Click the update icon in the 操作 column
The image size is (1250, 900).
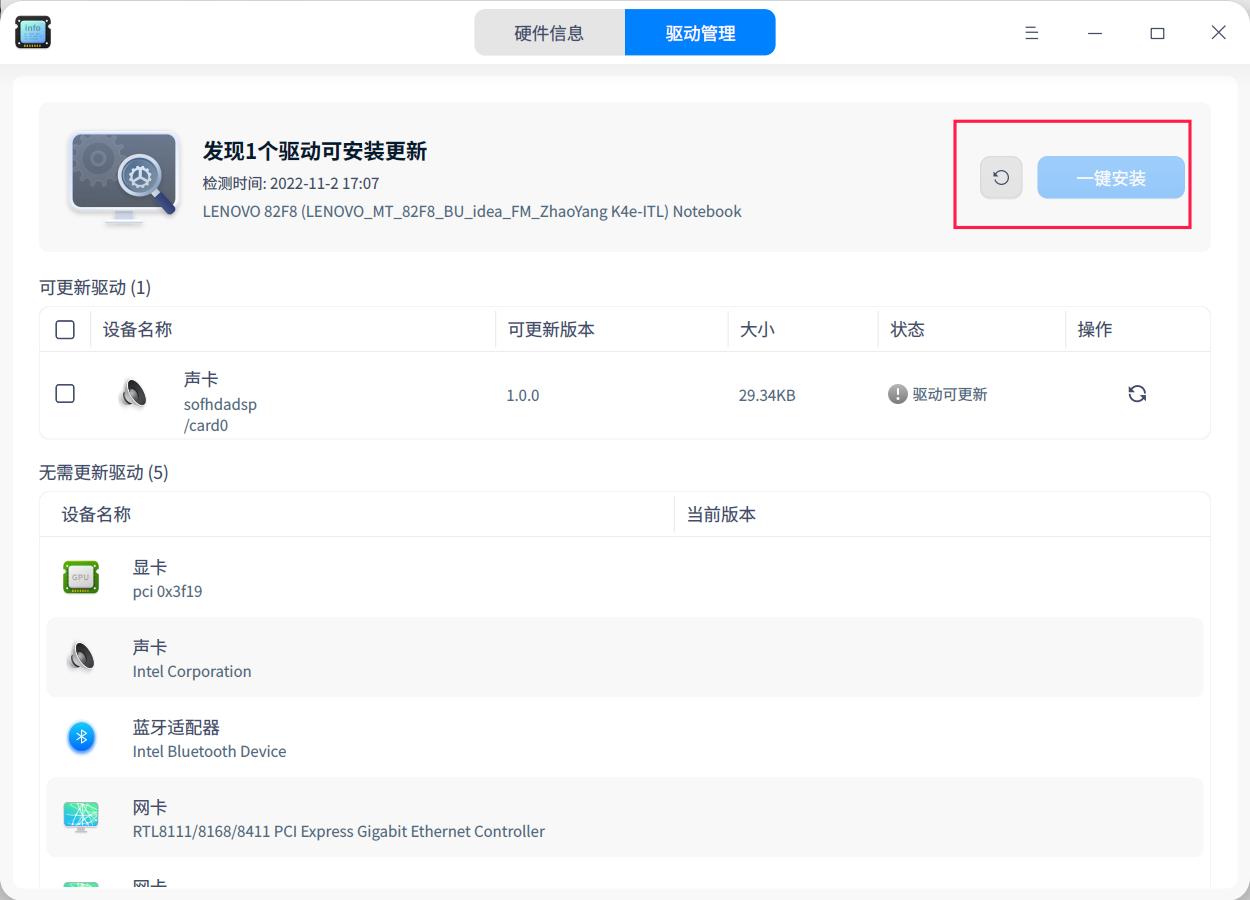click(1137, 393)
